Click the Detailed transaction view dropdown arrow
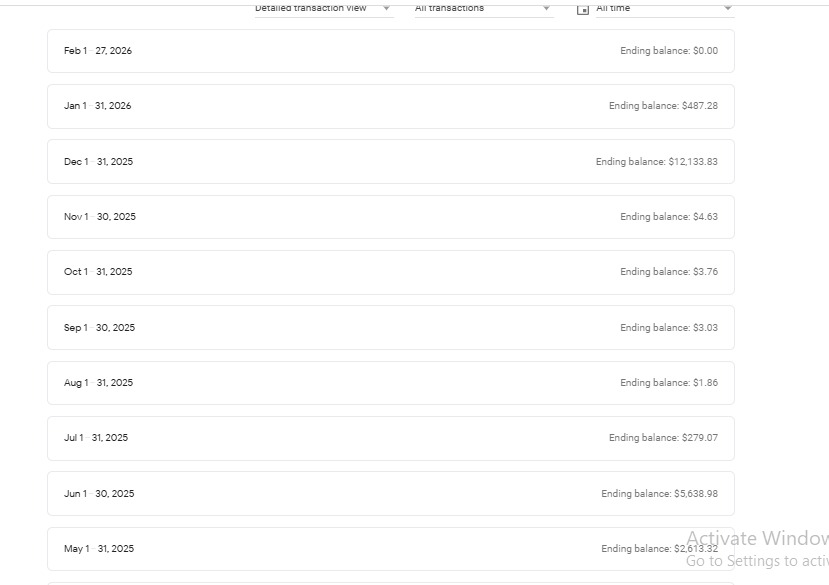Viewport: 829px width, 585px height. 387,9
